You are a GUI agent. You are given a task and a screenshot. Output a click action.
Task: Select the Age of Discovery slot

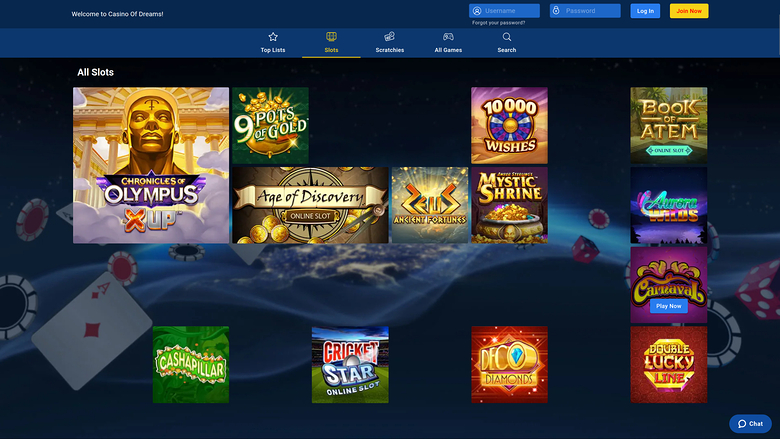click(310, 205)
